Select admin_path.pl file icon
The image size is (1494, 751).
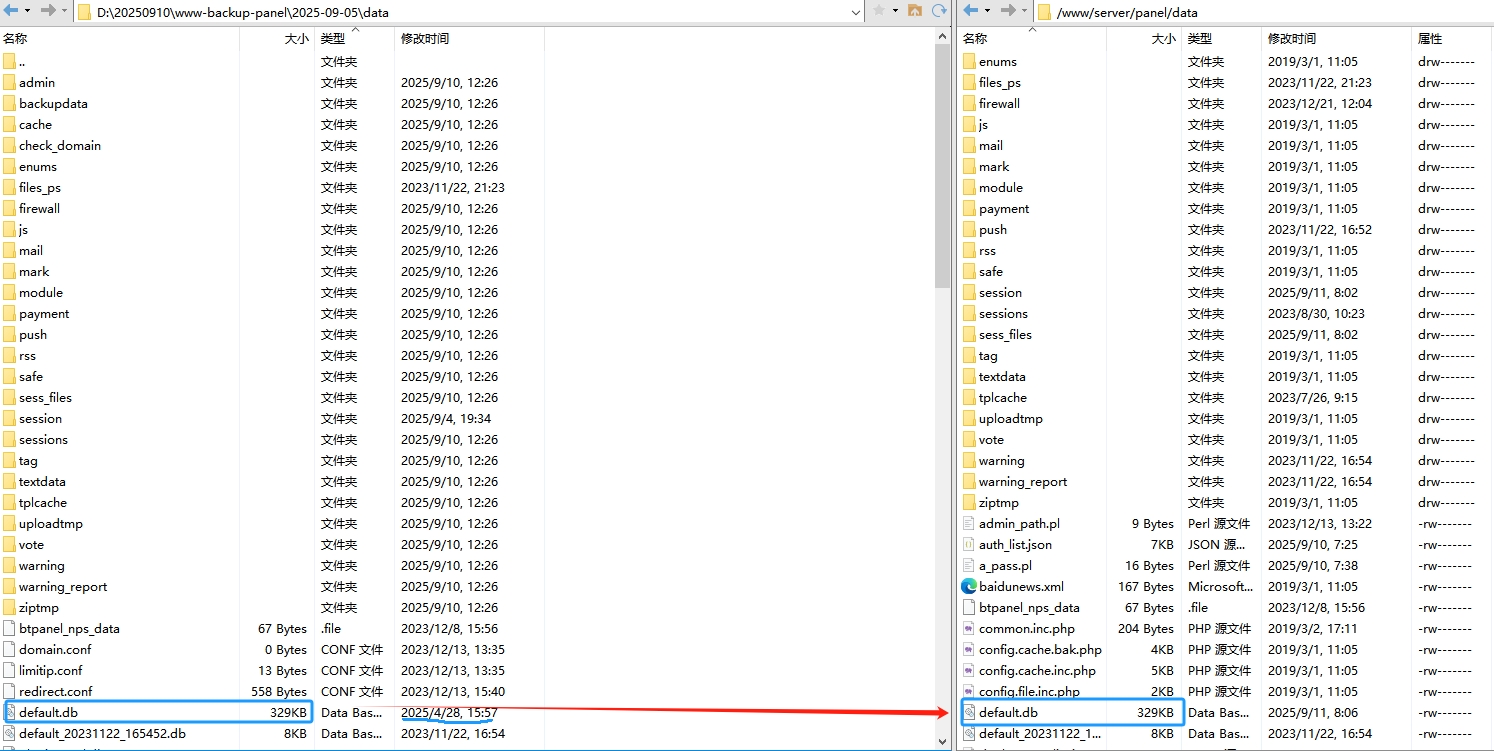click(968, 523)
